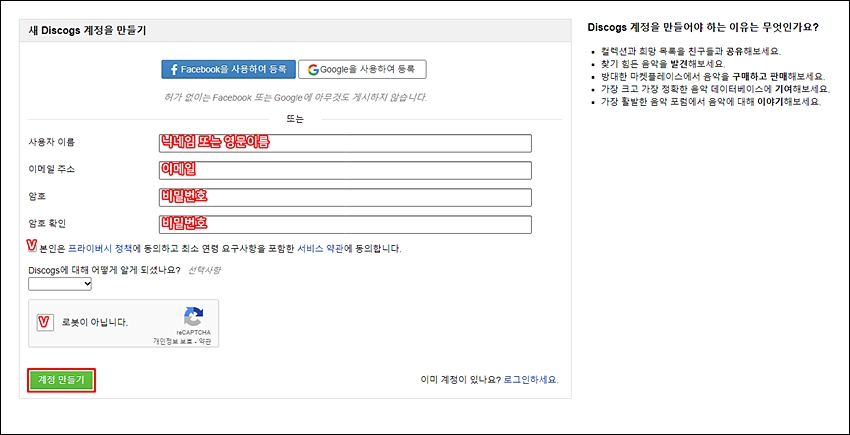
Task: Click the 이미 계정이 있나요? text
Action: [x=461, y=380]
